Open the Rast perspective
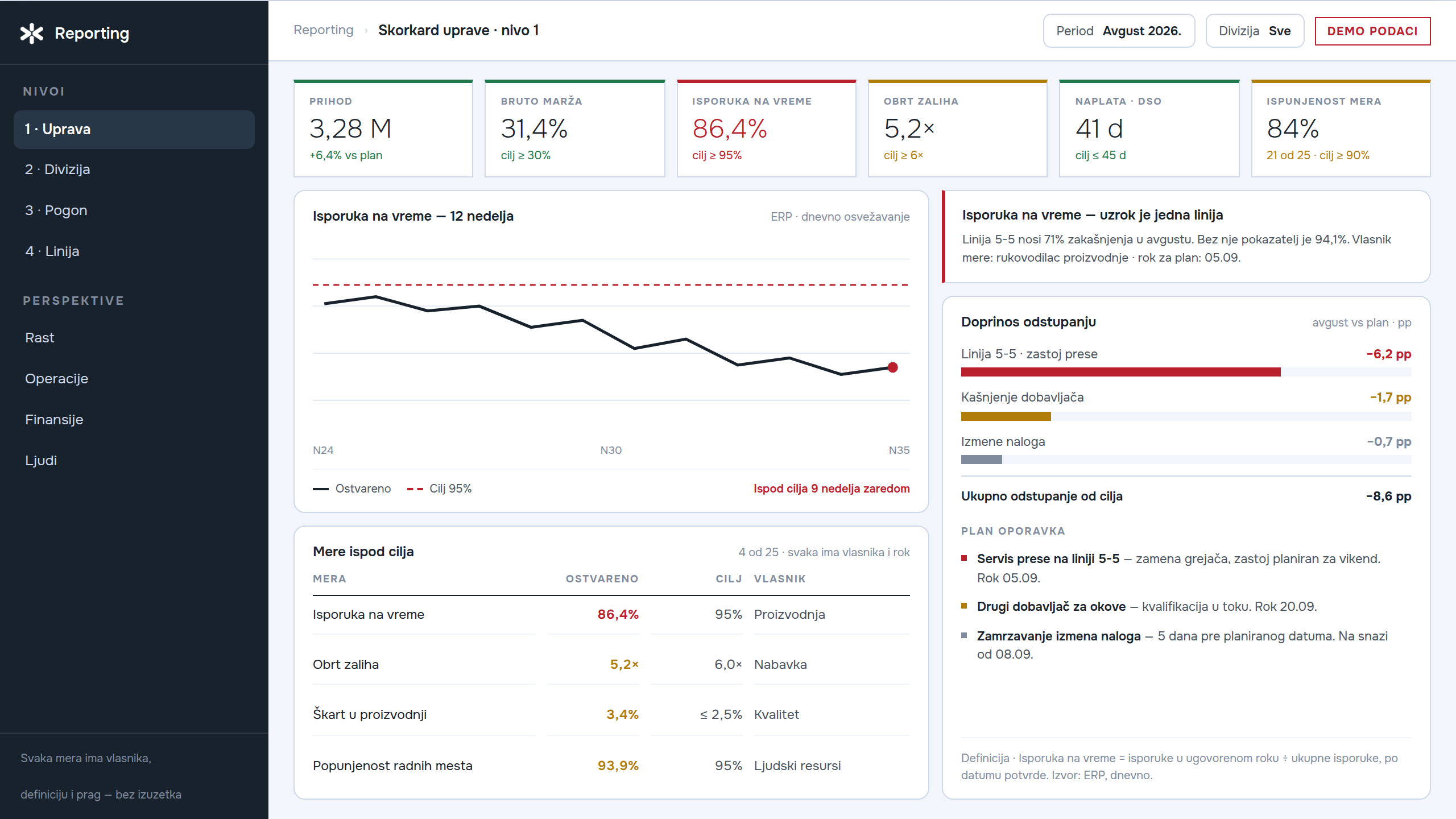The image size is (1456, 819). point(134,338)
